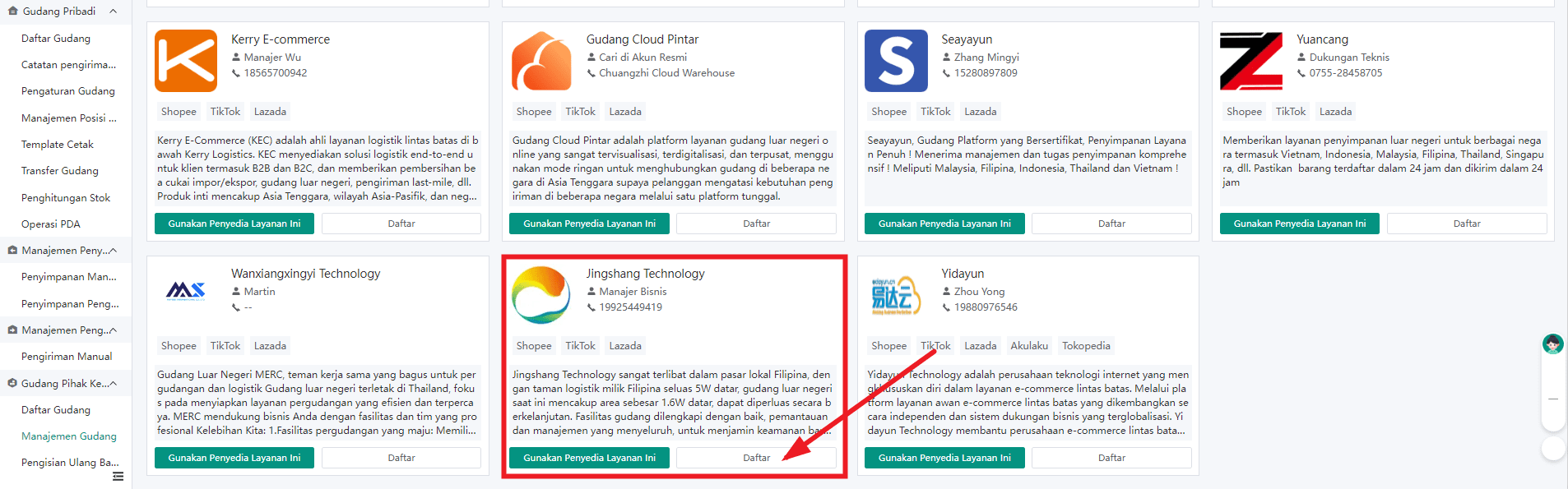Click person icon next to Zhang Mingyi
This screenshot has height=489, width=1568.
(946, 58)
